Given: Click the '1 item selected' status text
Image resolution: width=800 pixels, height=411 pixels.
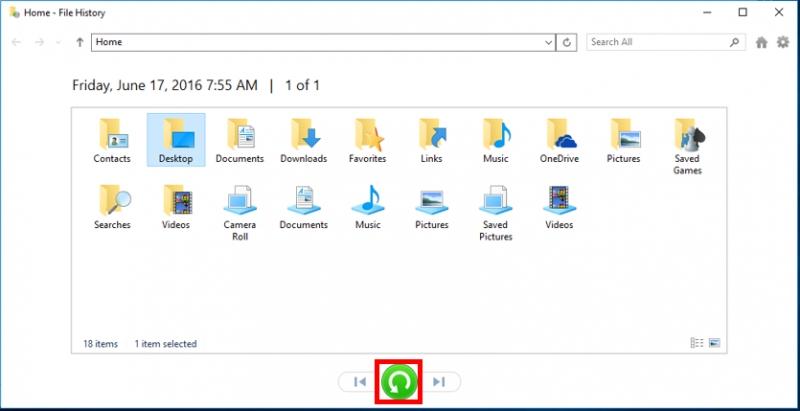Looking at the screenshot, I should tap(166, 344).
